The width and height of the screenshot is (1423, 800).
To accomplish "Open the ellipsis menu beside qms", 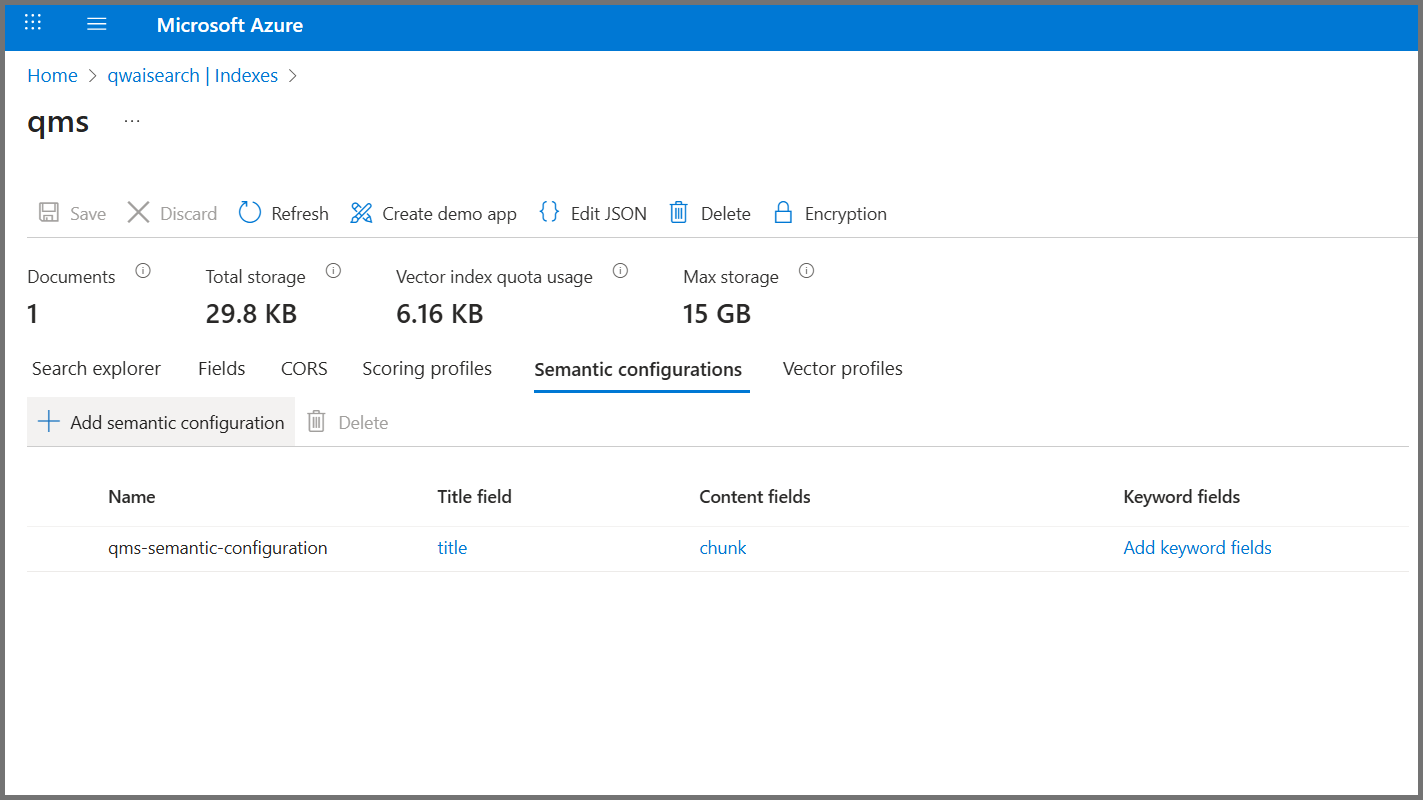I will coord(132,121).
